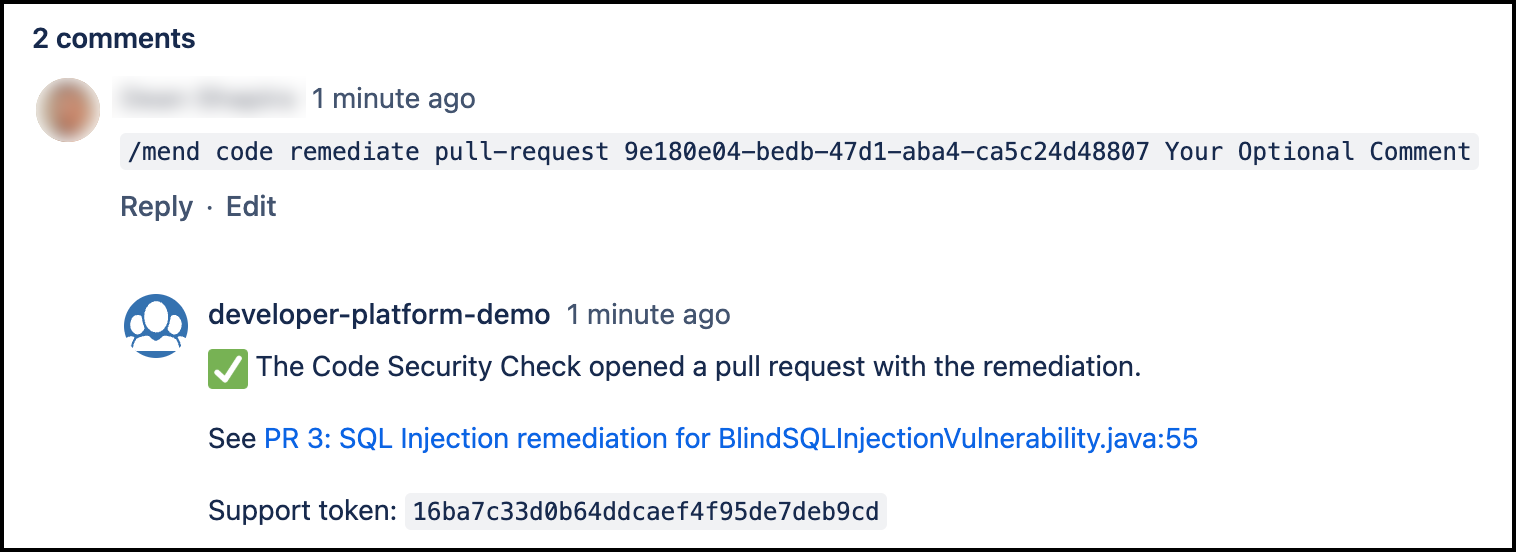1516x552 pixels.
Task: Open the PR 3 SQL Injection remediation link
Action: (730, 439)
